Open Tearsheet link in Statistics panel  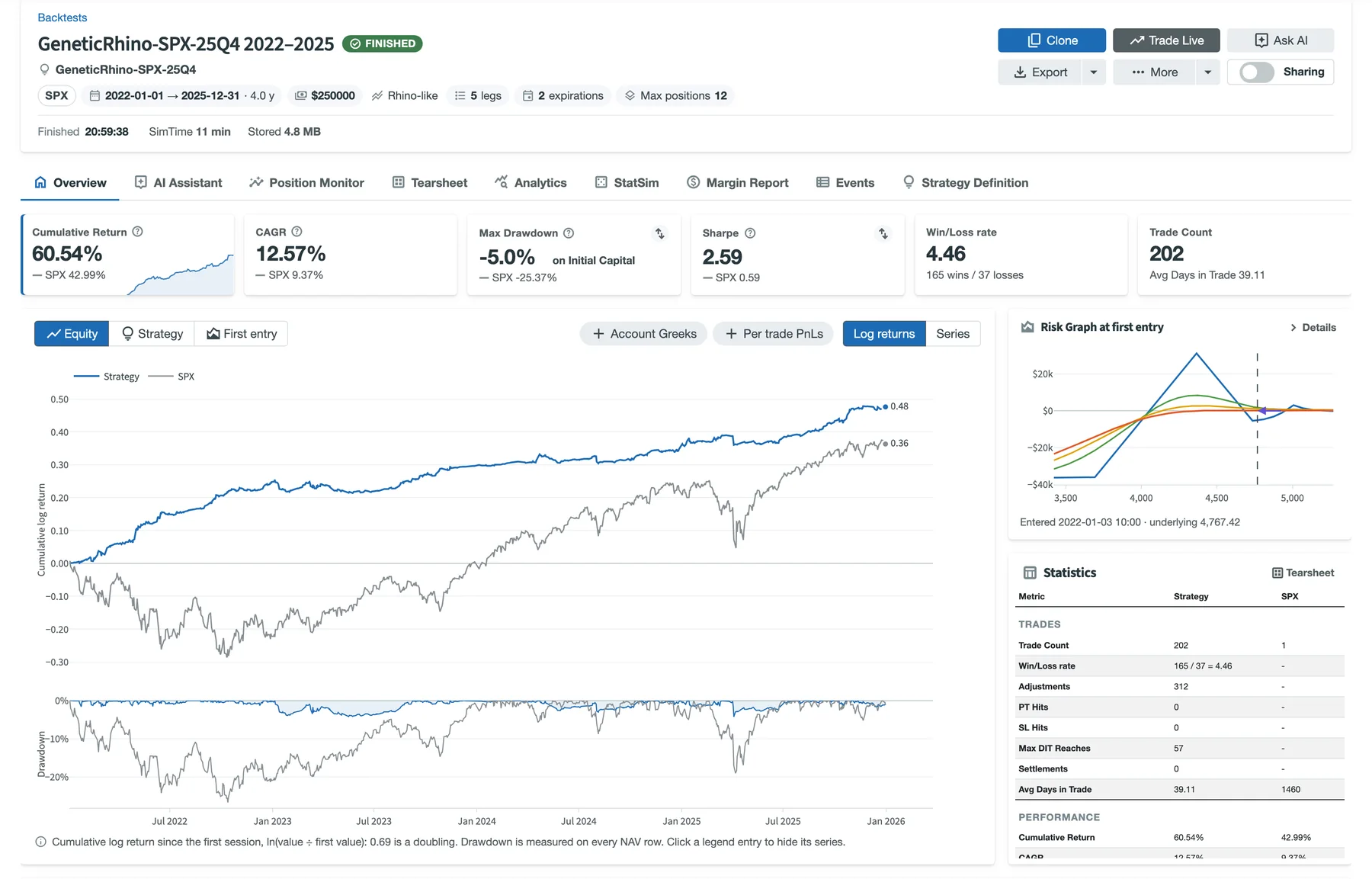tap(1303, 573)
